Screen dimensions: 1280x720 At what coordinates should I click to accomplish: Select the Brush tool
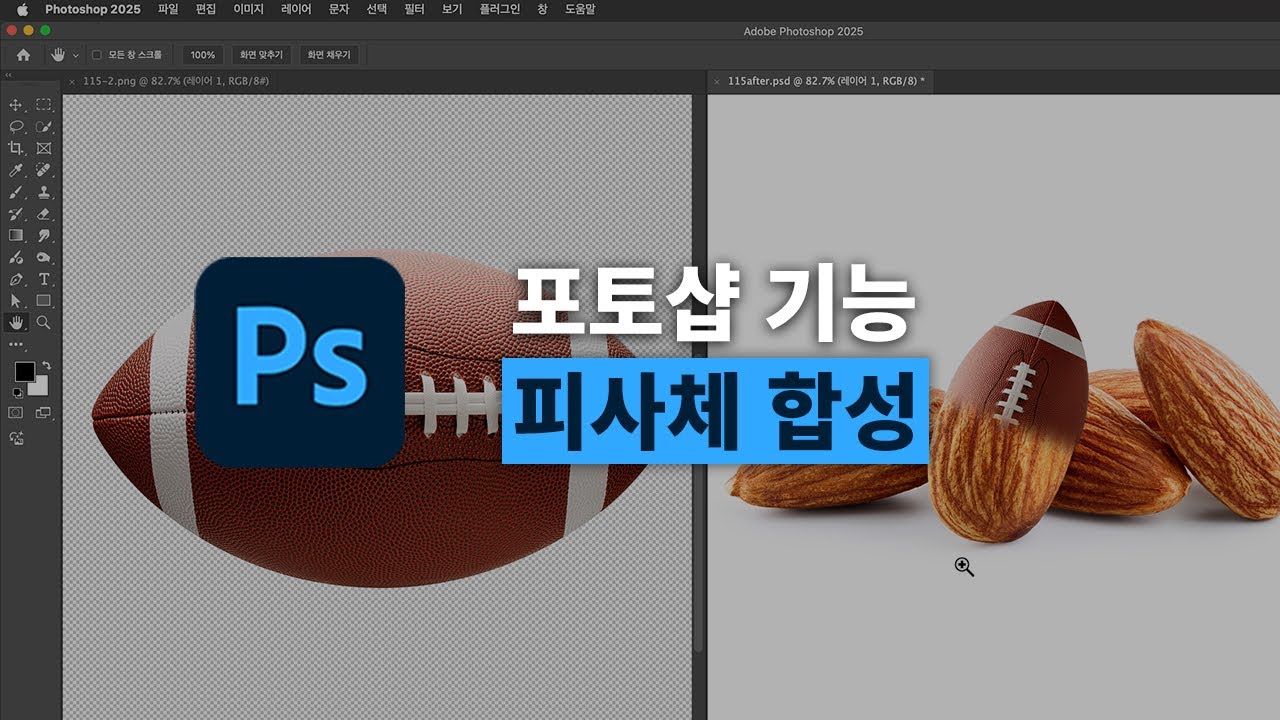pyautogui.click(x=16, y=192)
